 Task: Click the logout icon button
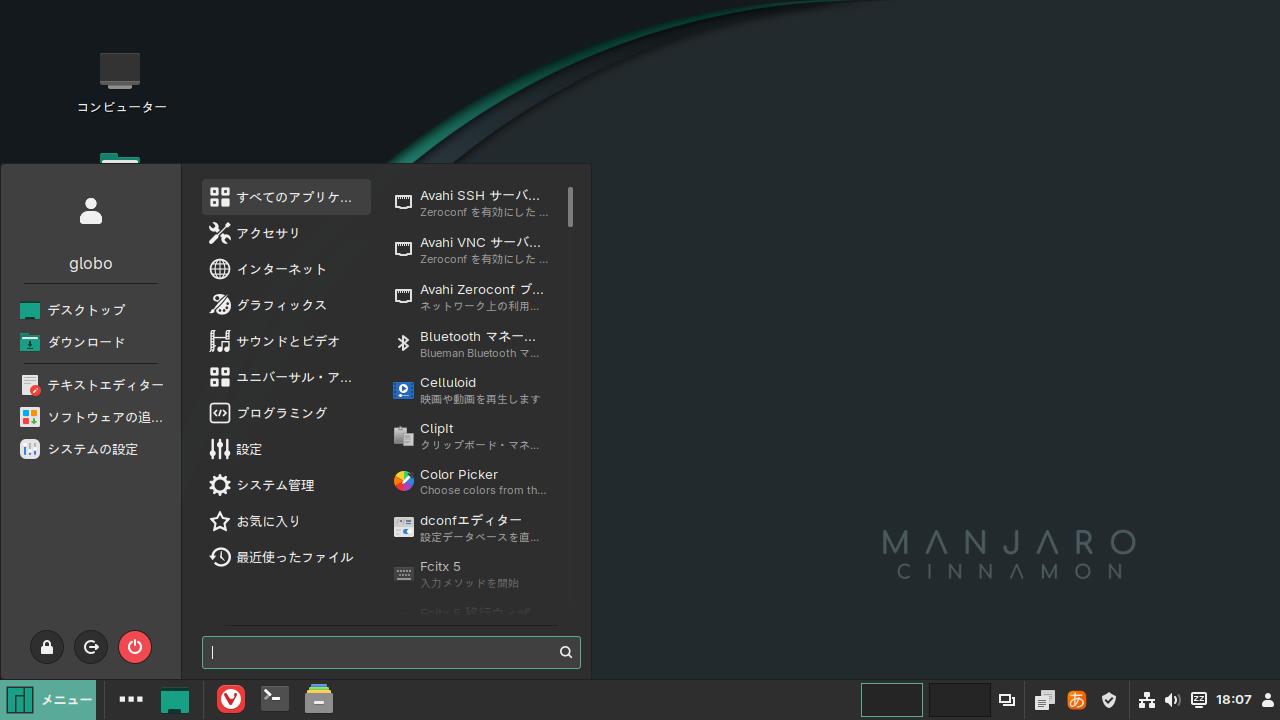(91, 647)
